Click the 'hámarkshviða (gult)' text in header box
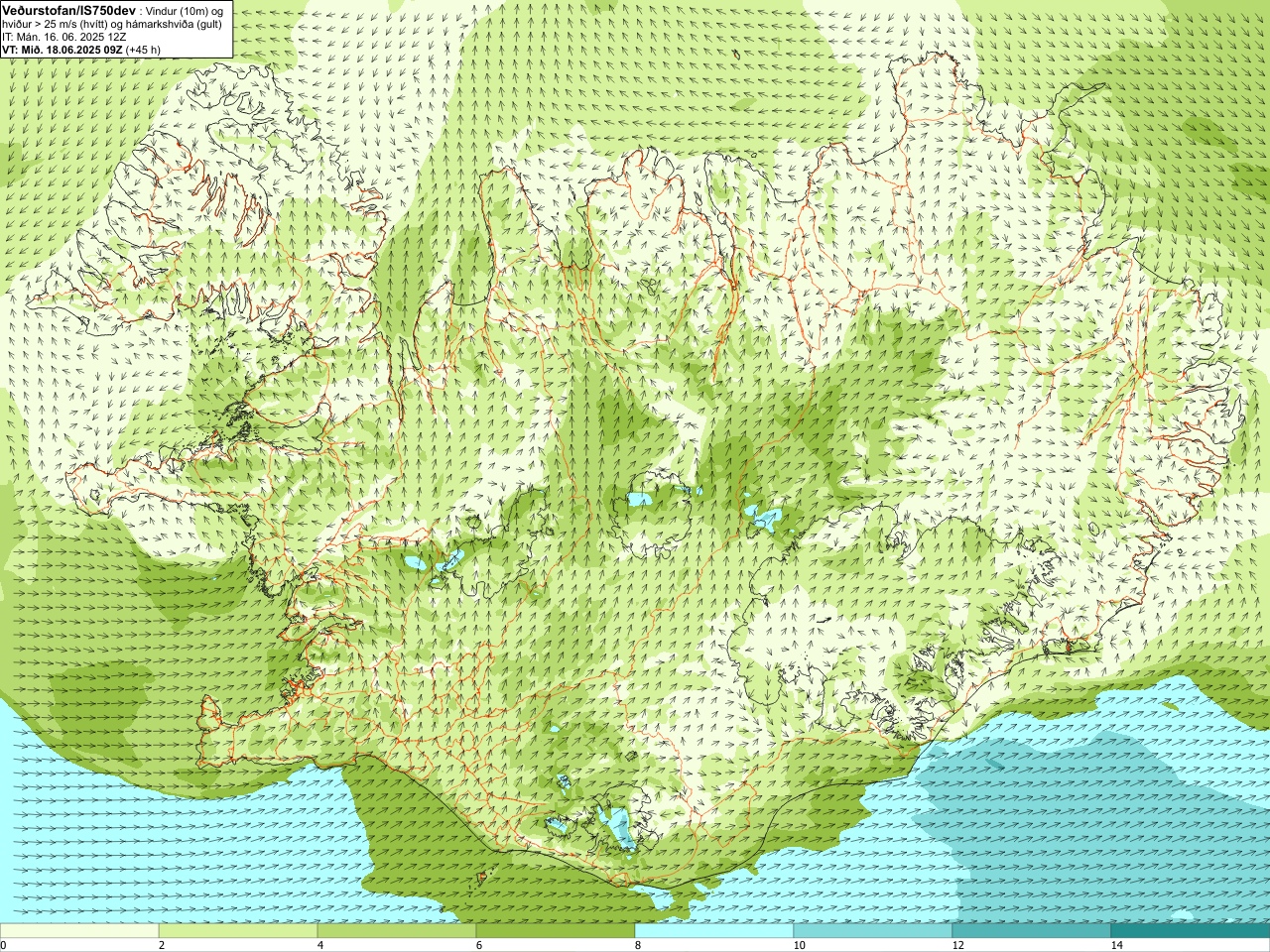1270x952 pixels. (174, 23)
